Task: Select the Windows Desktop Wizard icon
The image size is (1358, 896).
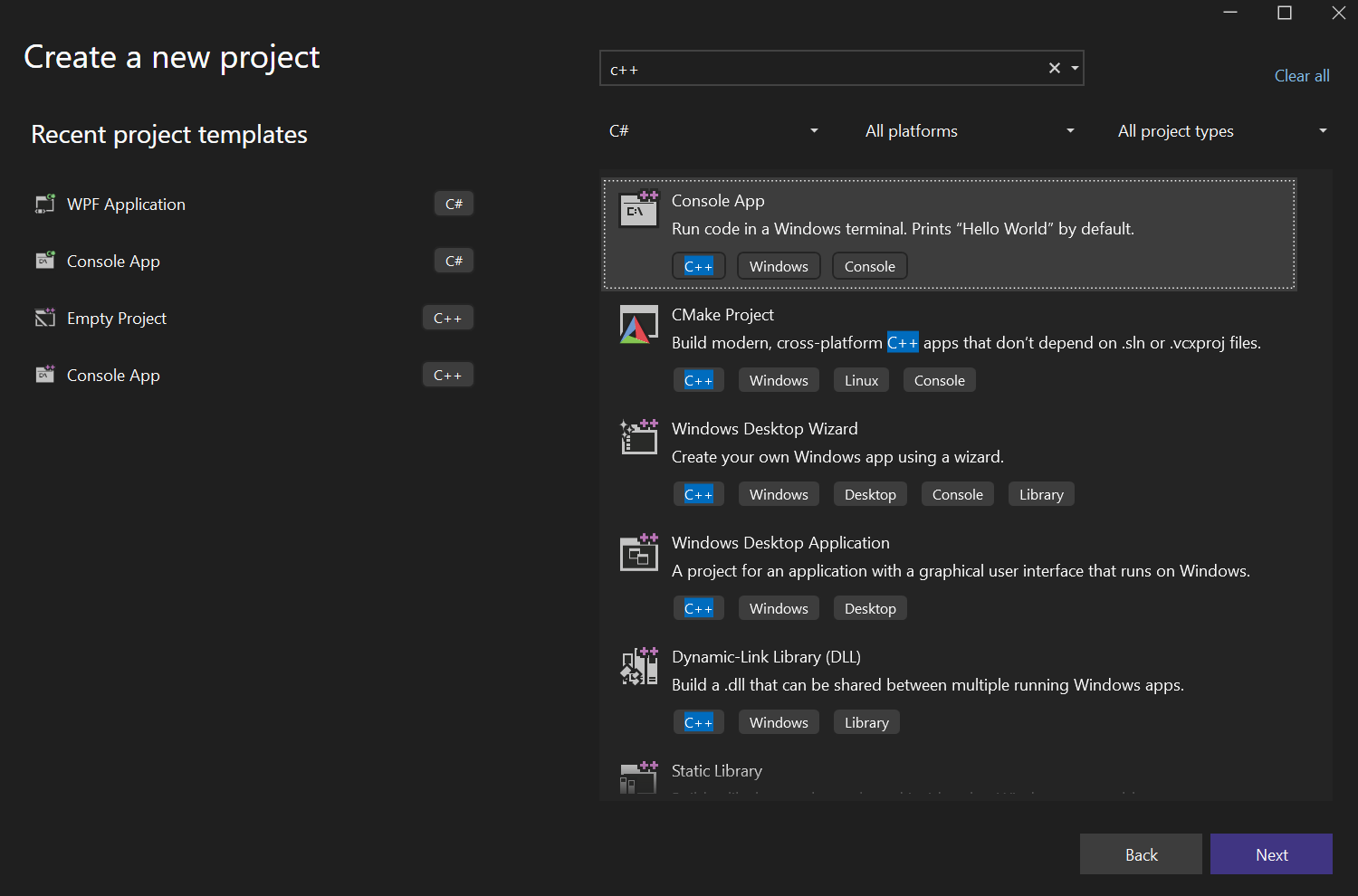Action: pyautogui.click(x=638, y=437)
